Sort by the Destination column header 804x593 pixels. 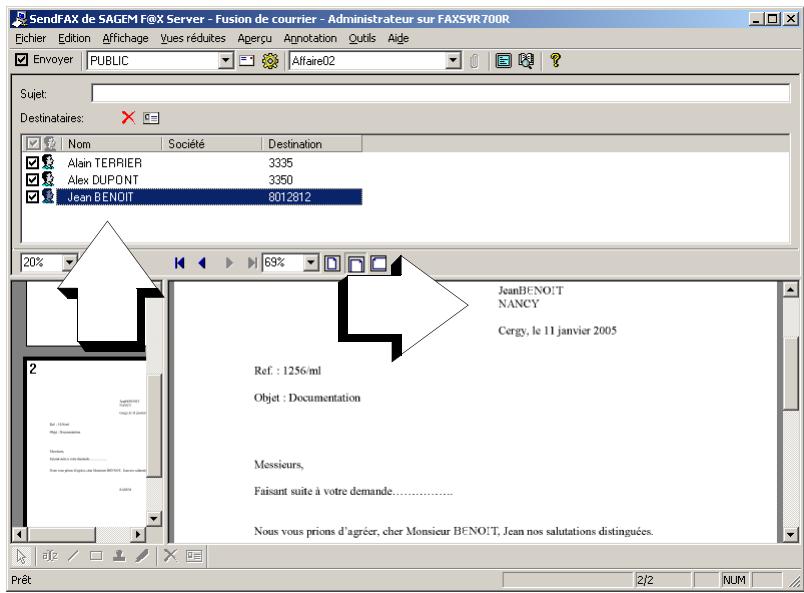[312, 144]
